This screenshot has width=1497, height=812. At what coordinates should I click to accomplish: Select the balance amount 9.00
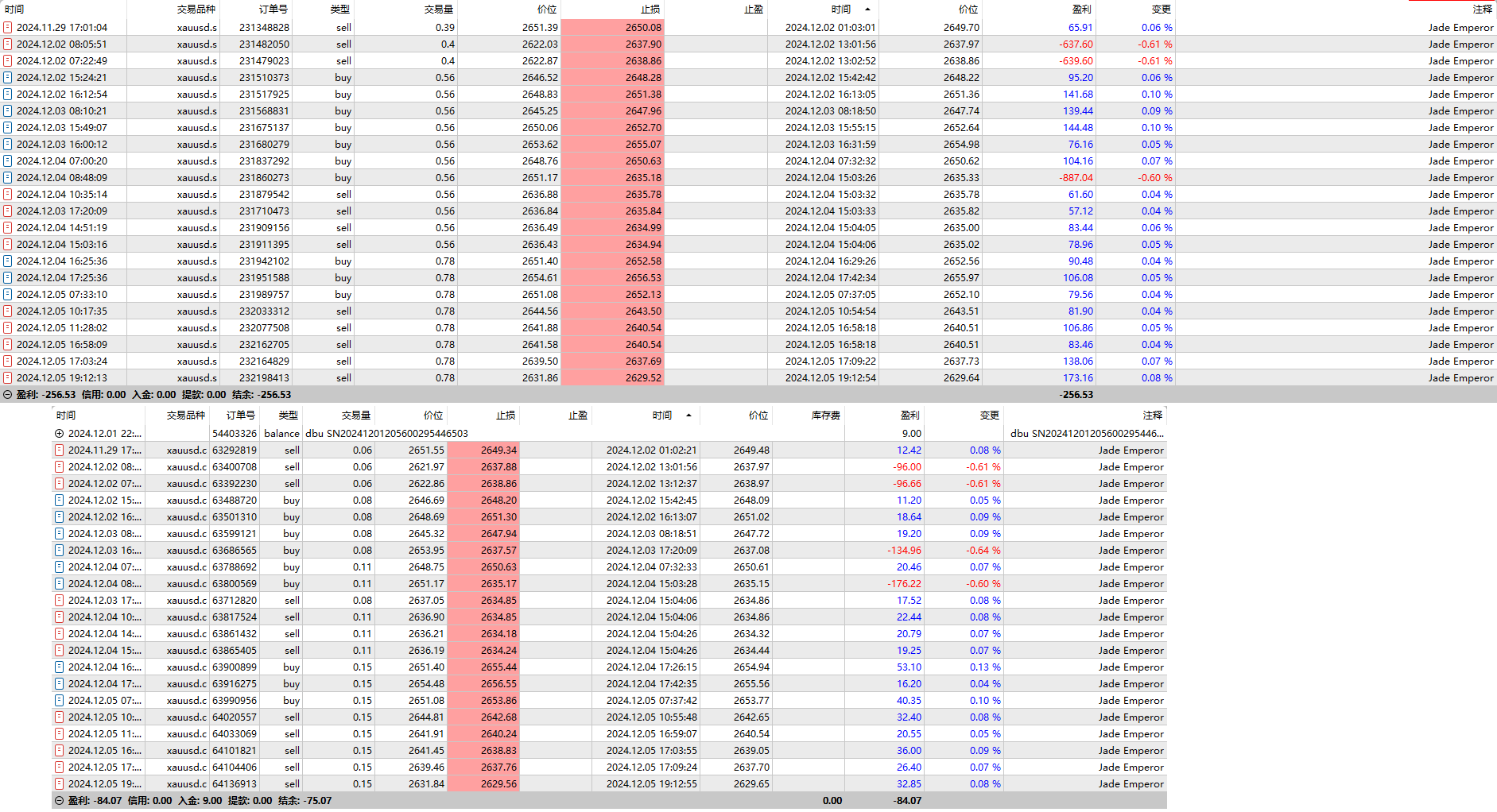point(912,433)
